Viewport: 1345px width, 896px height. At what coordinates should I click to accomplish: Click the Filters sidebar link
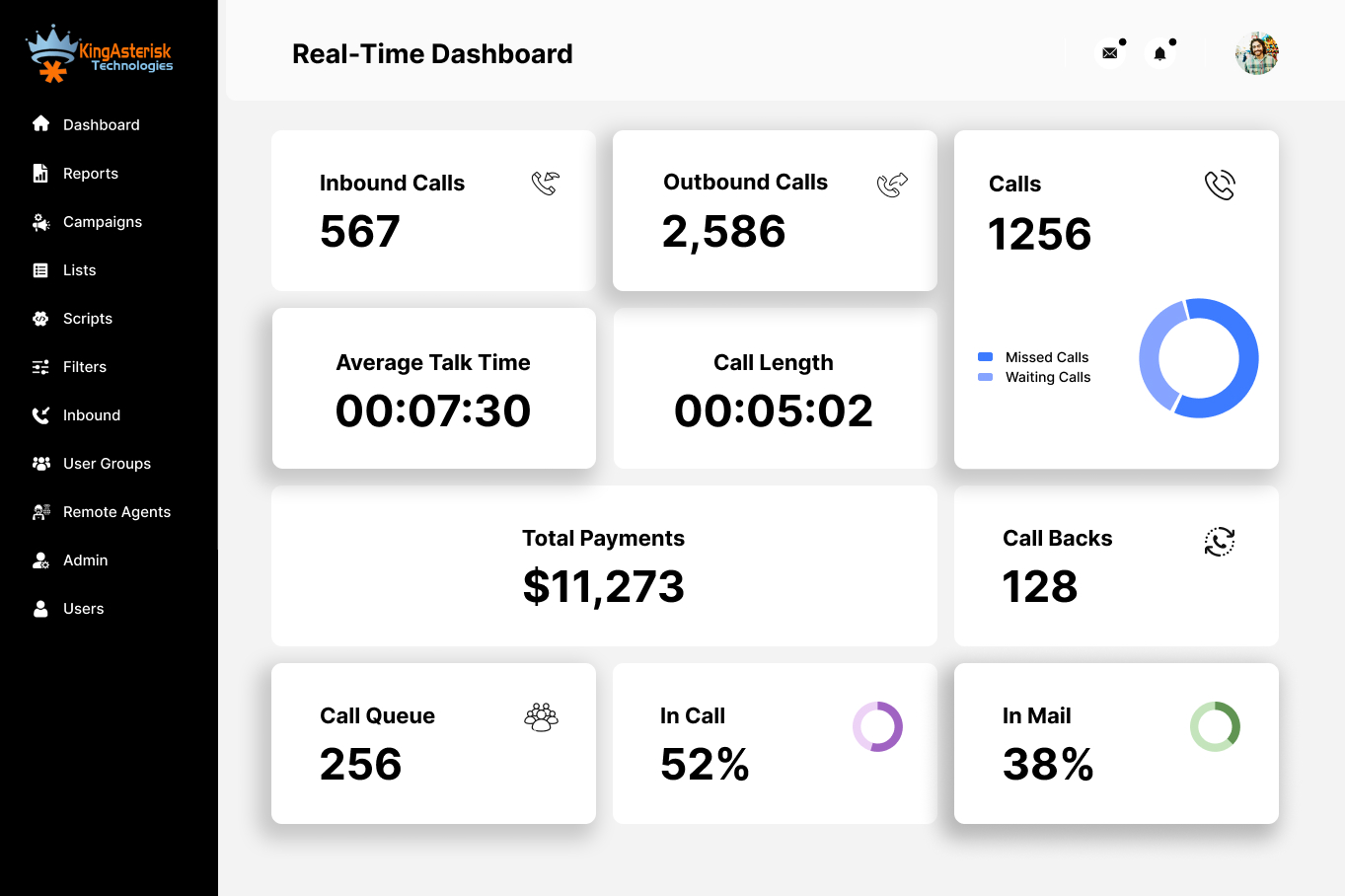pyautogui.click(x=84, y=366)
